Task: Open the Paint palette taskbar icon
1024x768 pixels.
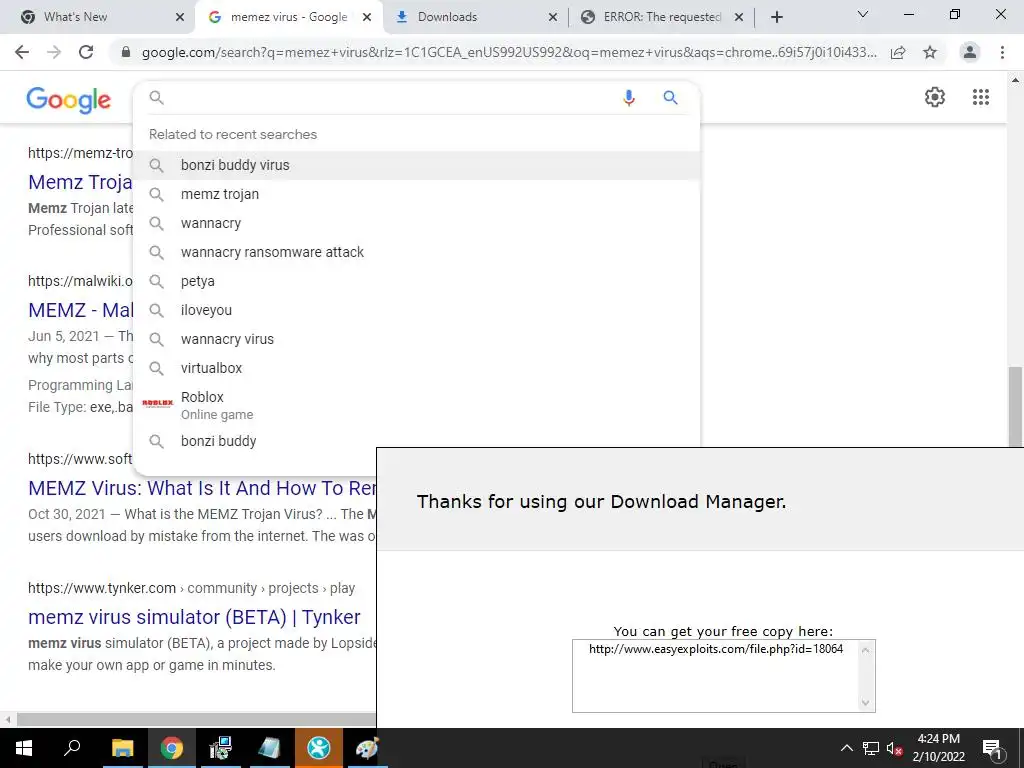Action: pos(366,748)
